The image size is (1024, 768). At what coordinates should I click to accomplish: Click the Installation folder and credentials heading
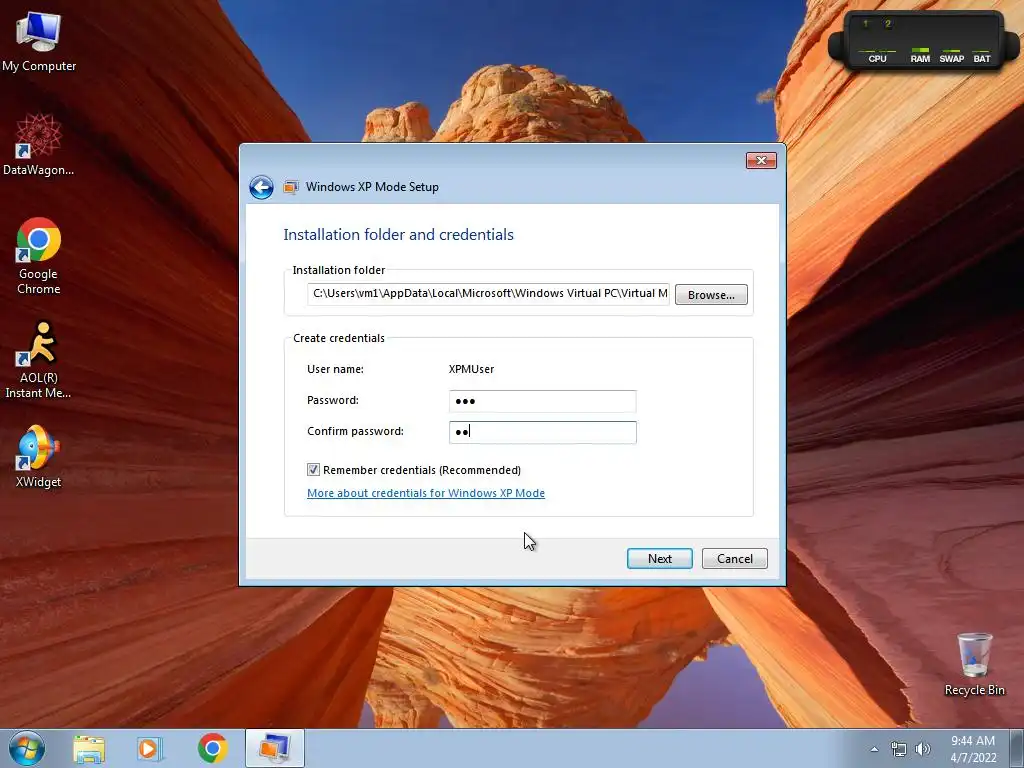[x=398, y=234]
